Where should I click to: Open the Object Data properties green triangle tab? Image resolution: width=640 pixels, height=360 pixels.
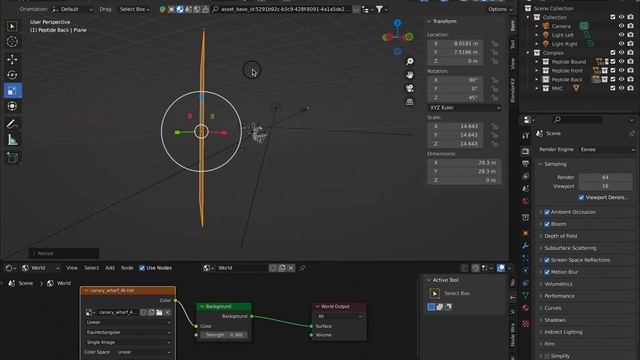(525, 295)
